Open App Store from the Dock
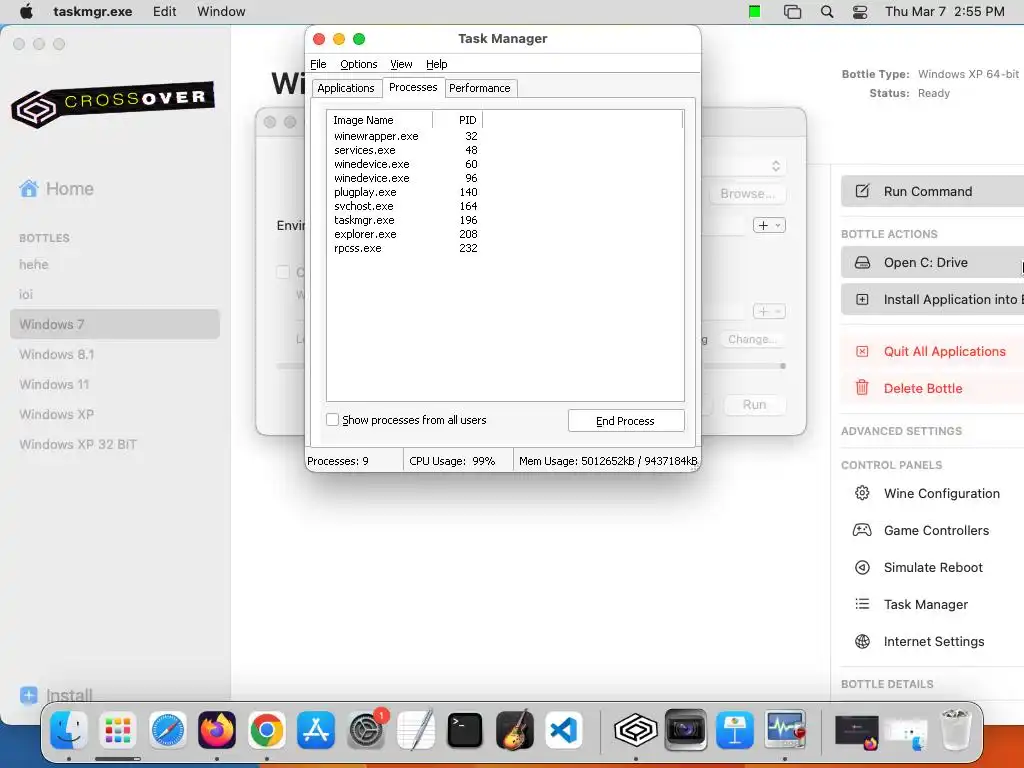Image resolution: width=1024 pixels, height=768 pixels. 316,729
